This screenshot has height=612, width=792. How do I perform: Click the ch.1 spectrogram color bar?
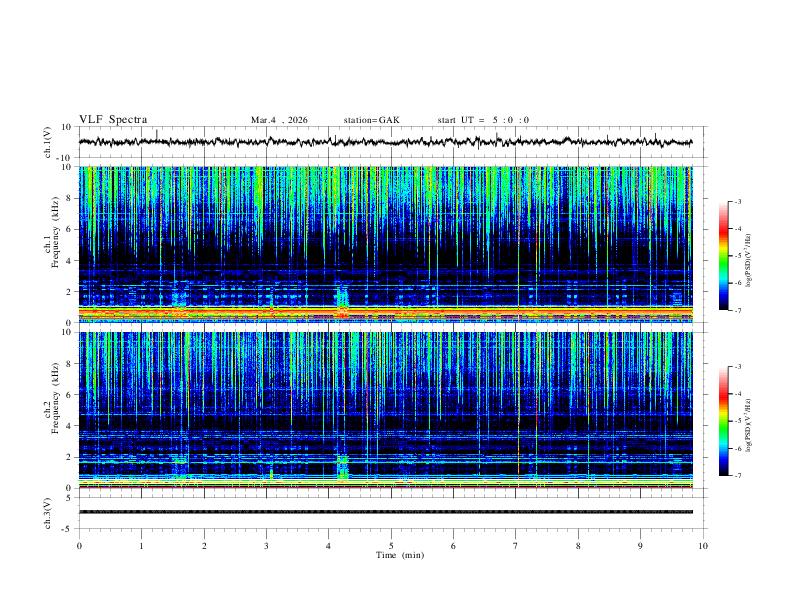point(723,256)
